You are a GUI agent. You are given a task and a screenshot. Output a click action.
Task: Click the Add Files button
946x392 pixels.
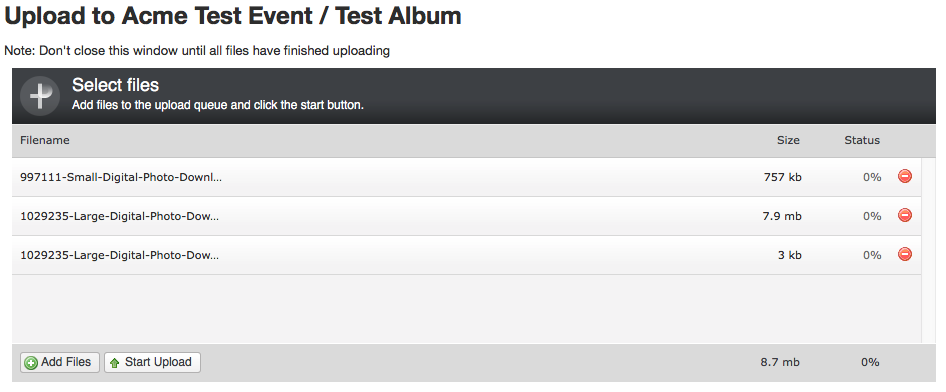60,362
